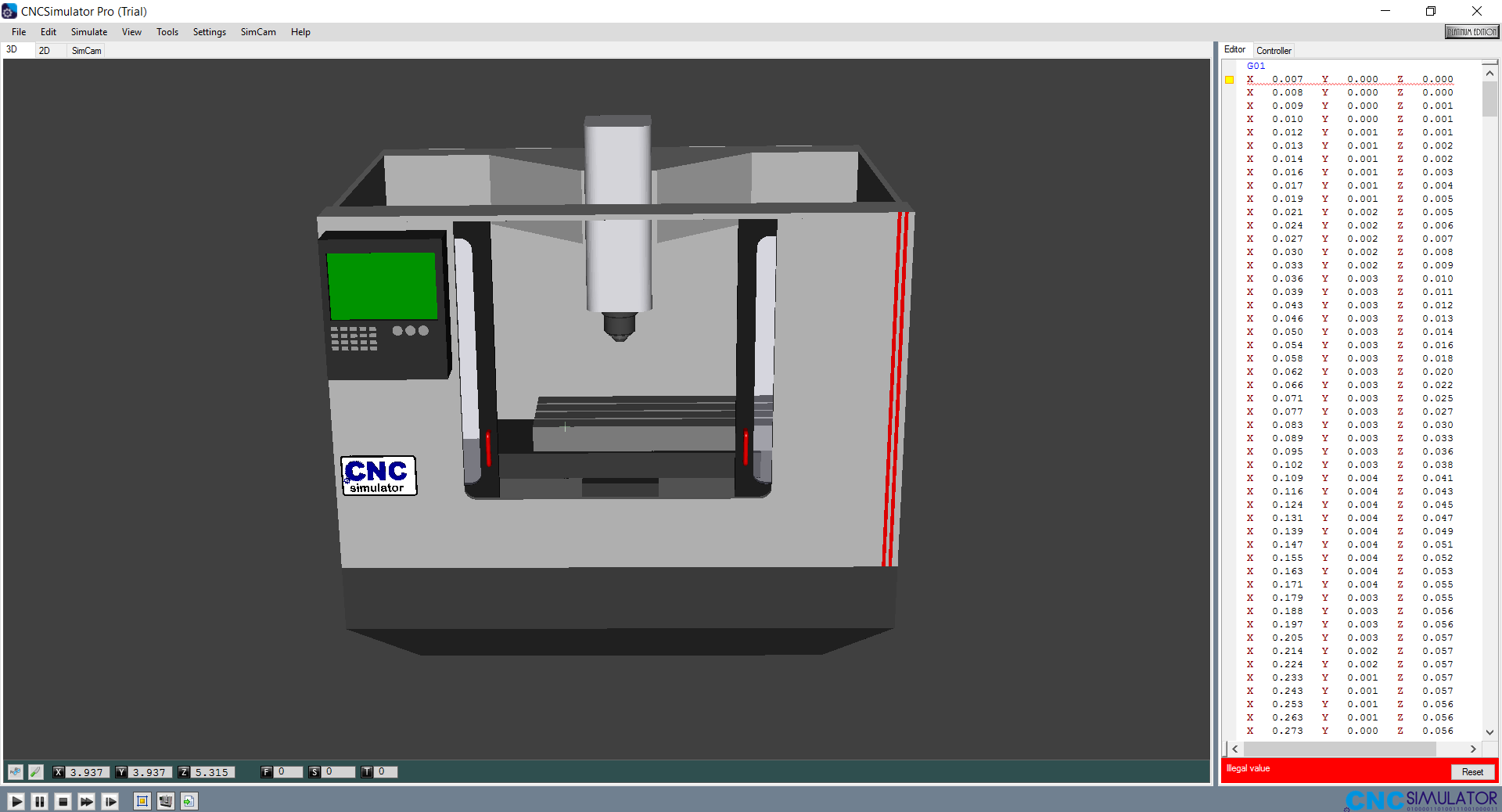Open the Tools menu
This screenshot has width=1502, height=812.
[x=167, y=32]
